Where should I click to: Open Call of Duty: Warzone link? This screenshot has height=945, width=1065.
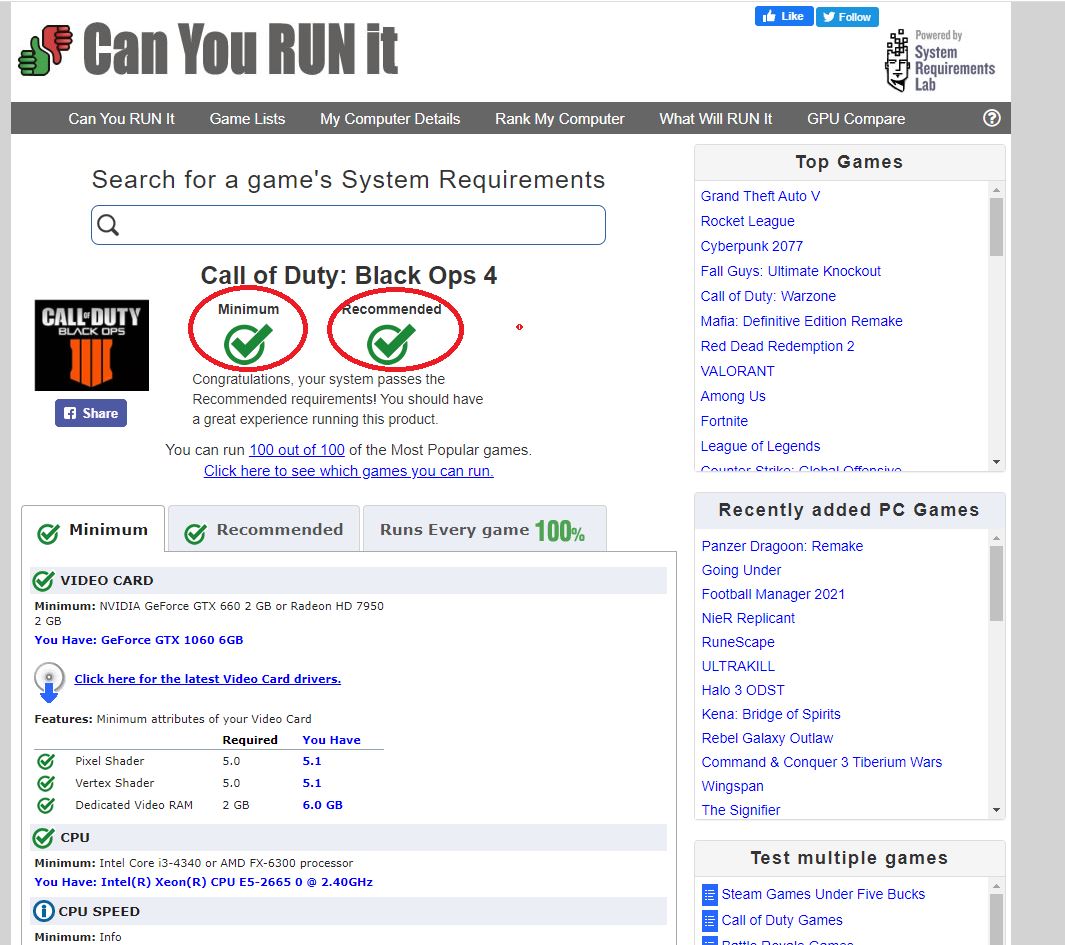point(768,296)
